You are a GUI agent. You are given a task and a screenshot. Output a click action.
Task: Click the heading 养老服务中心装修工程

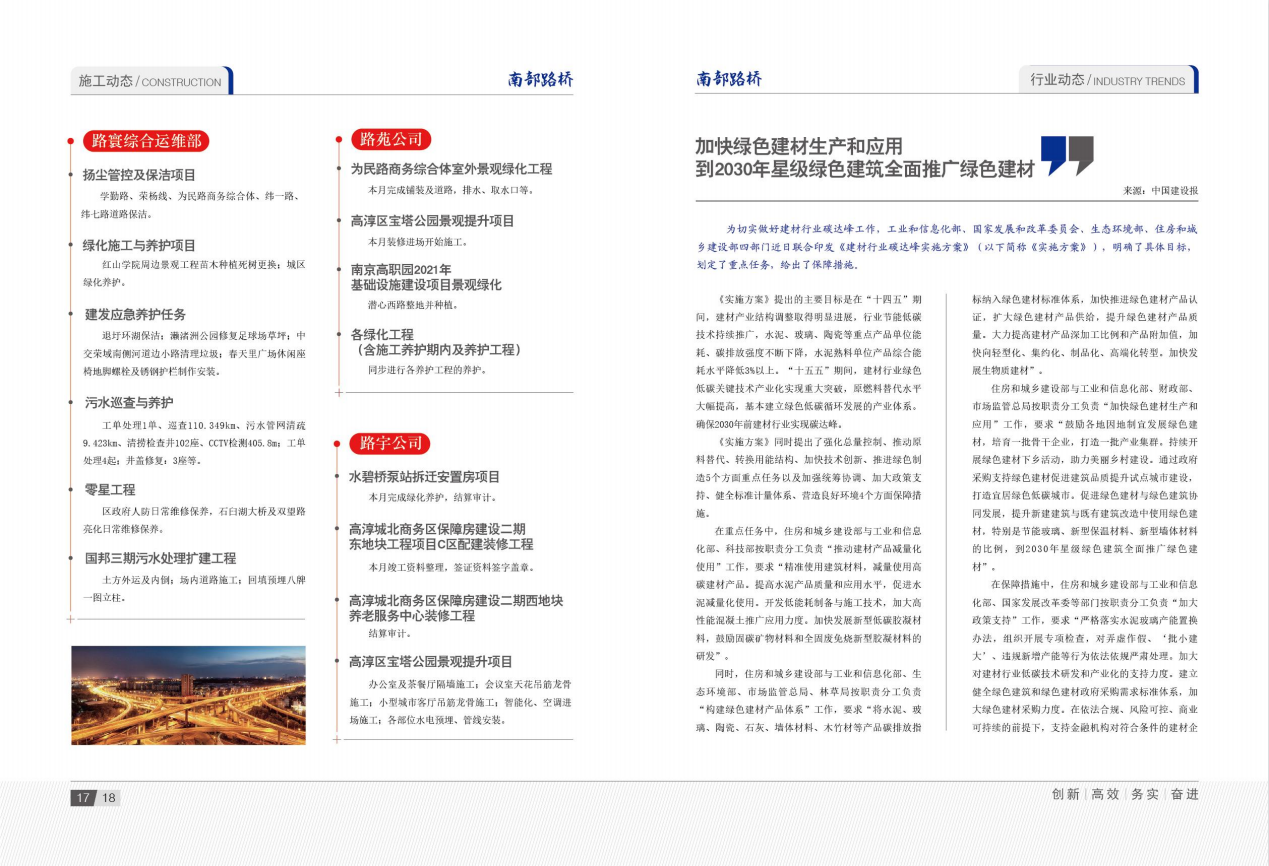pyautogui.click(x=411, y=616)
